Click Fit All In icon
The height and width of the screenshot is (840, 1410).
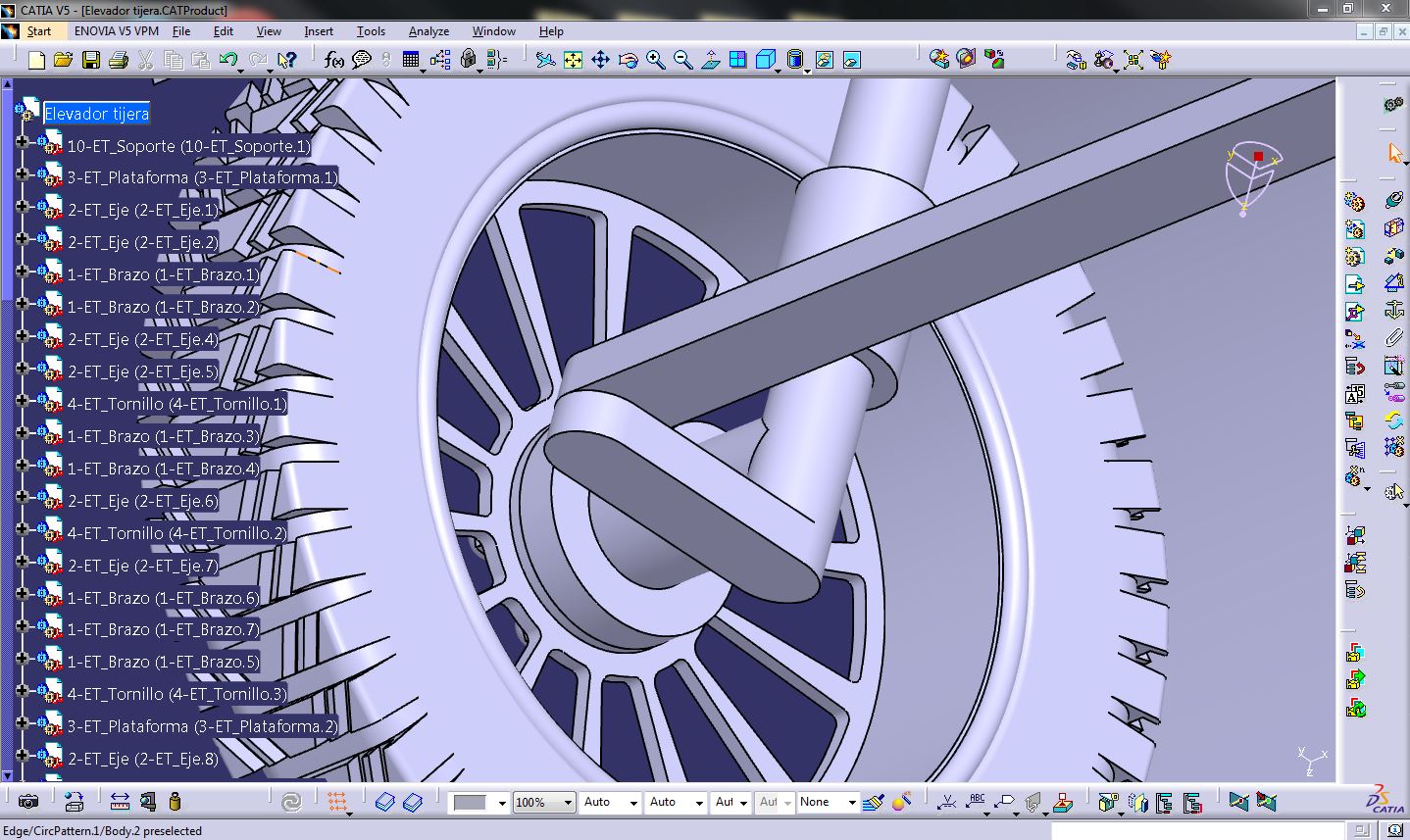(x=574, y=60)
